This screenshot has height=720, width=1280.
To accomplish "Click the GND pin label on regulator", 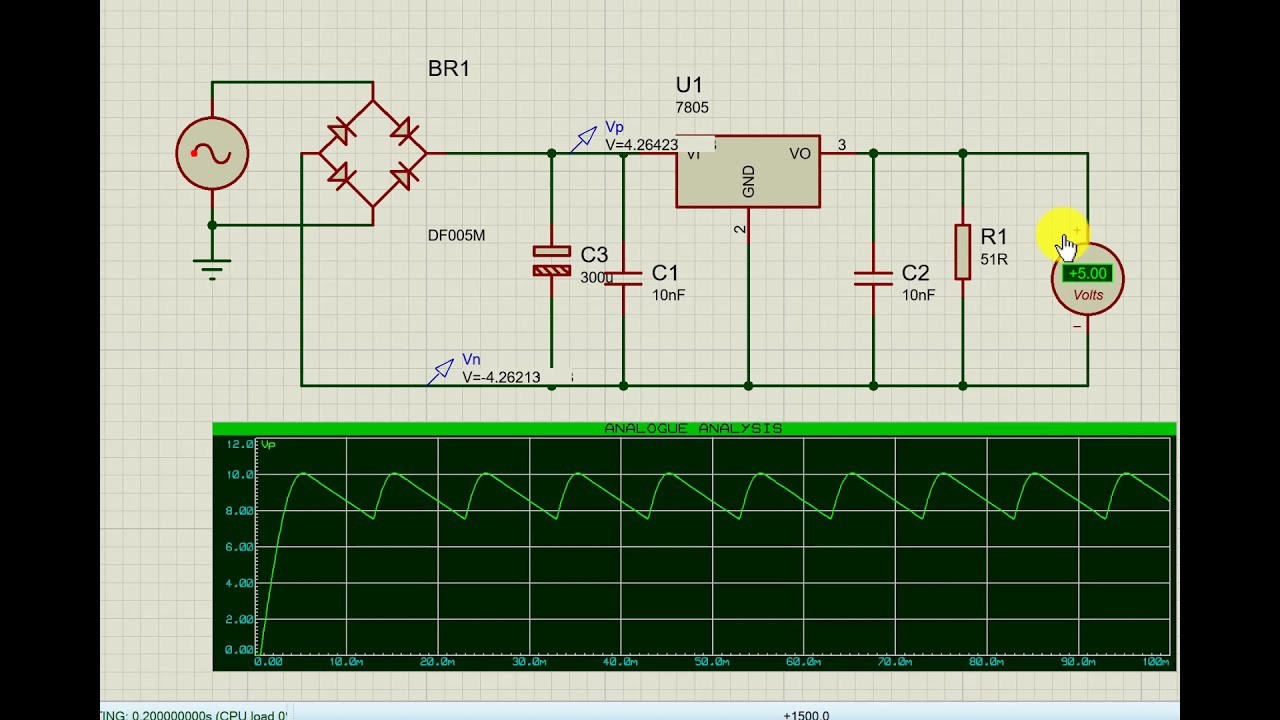I will pyautogui.click(x=748, y=182).
